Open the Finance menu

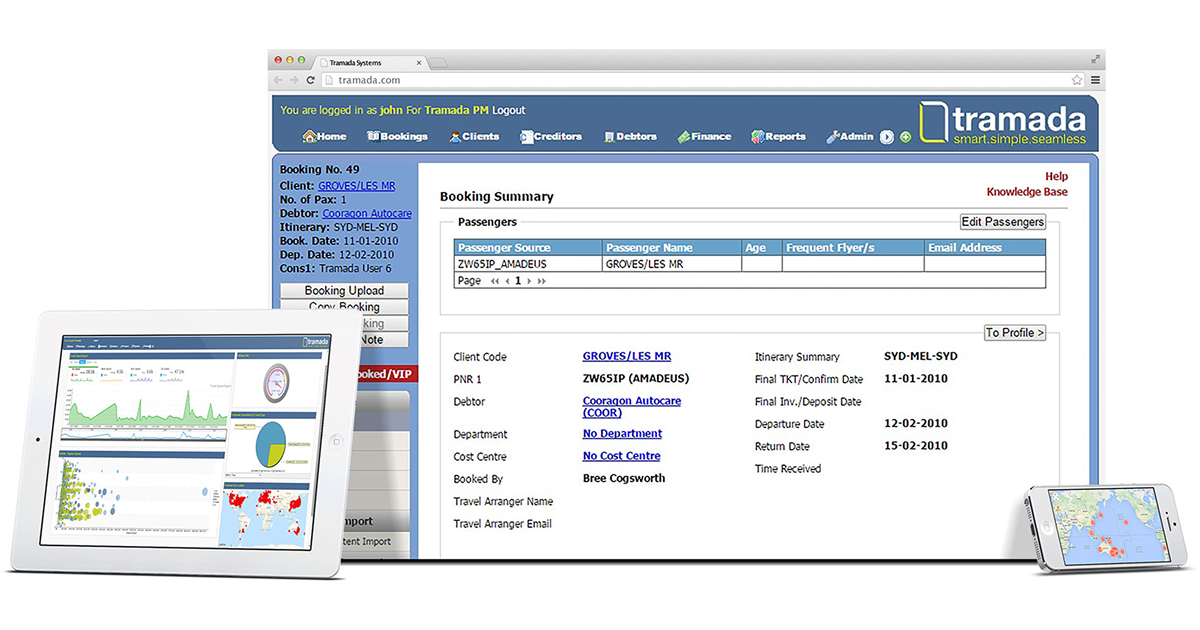(x=704, y=137)
